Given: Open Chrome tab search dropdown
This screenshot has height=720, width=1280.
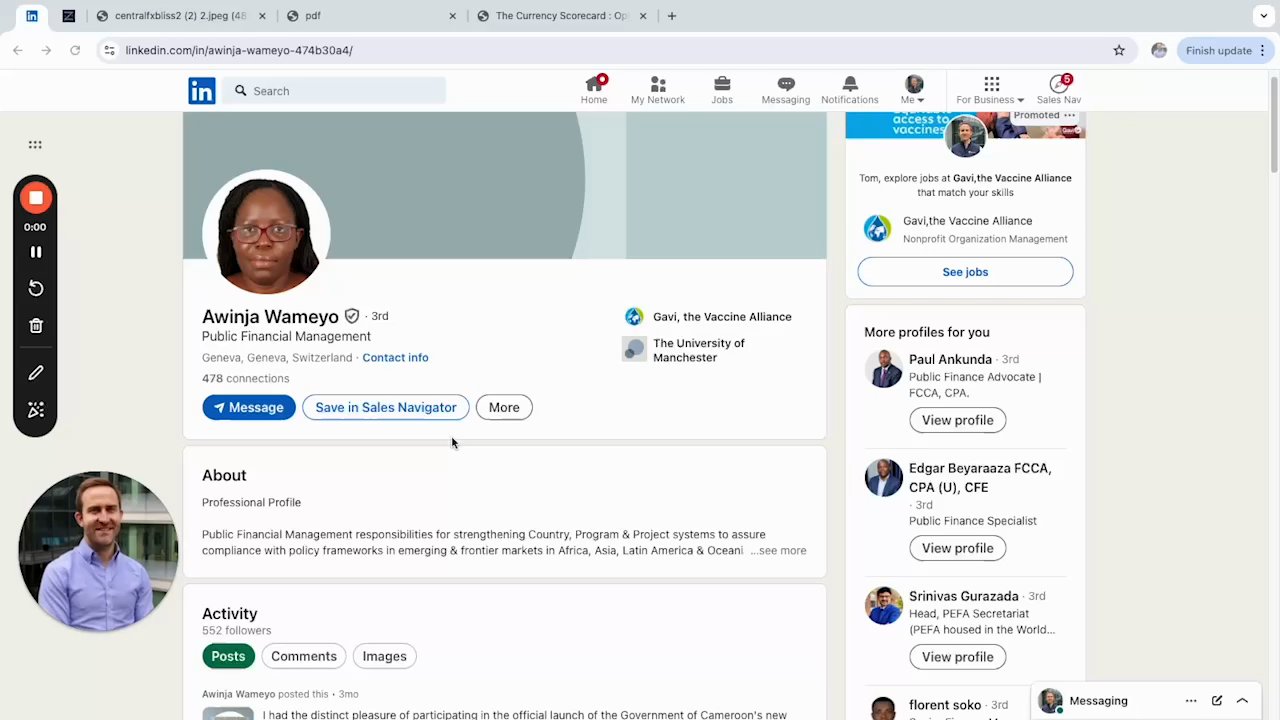Looking at the screenshot, I should [1264, 16].
